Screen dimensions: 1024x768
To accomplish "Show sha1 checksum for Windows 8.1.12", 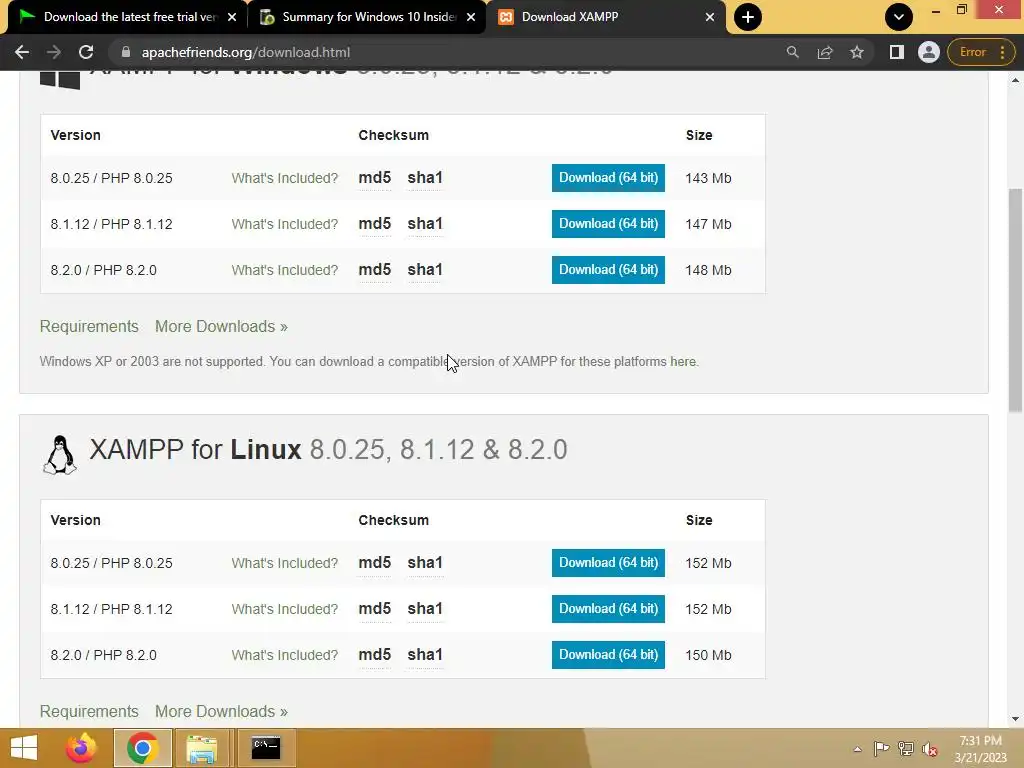I will click(x=425, y=224).
